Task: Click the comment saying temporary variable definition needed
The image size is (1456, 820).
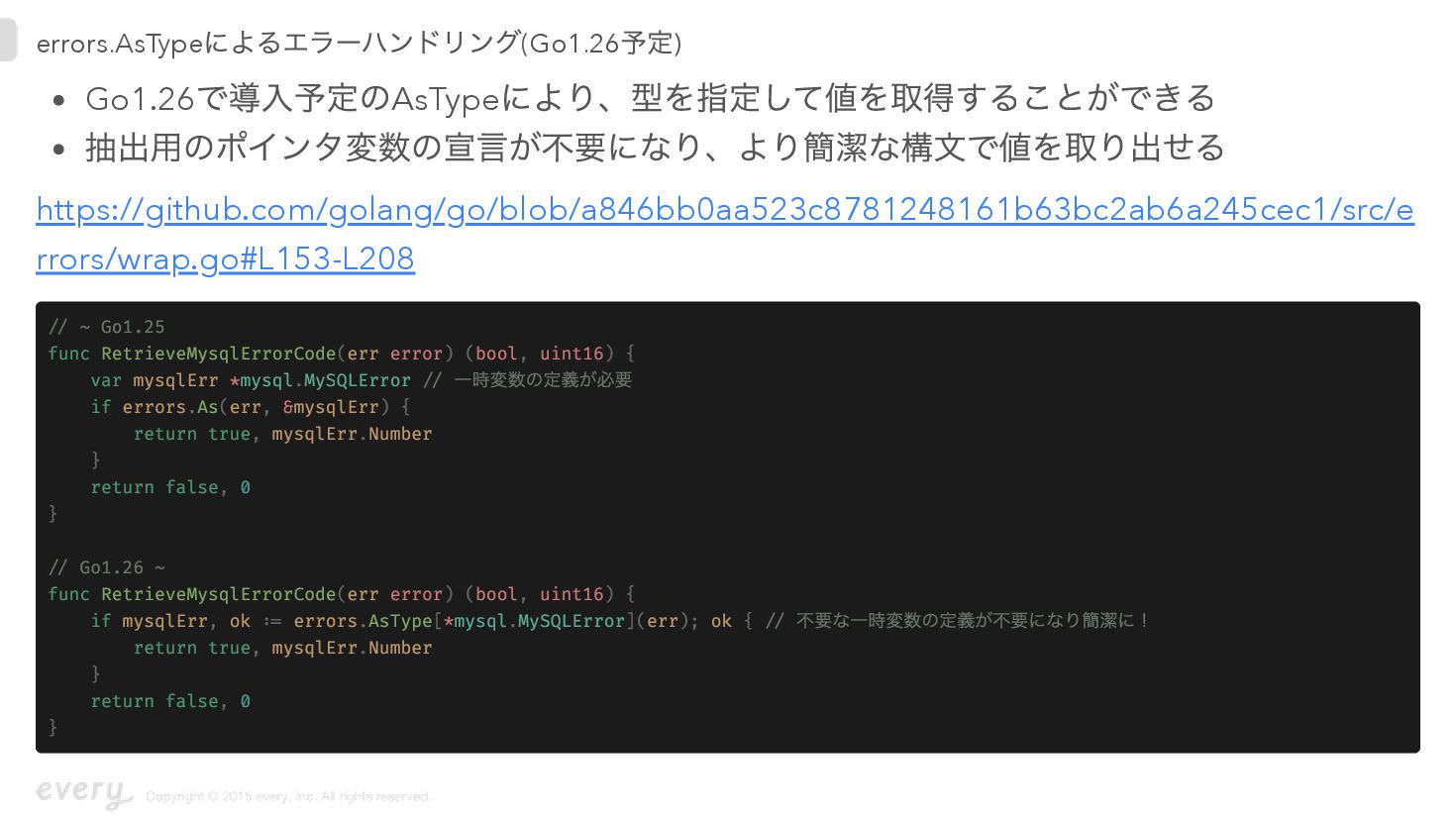Action: 543,380
